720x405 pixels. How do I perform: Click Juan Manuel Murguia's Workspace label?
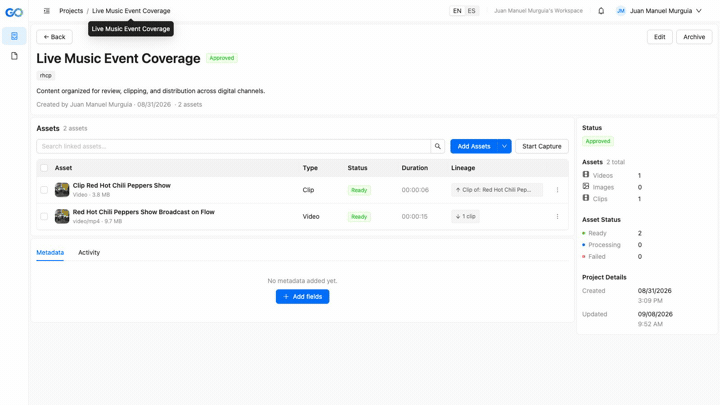(x=538, y=11)
